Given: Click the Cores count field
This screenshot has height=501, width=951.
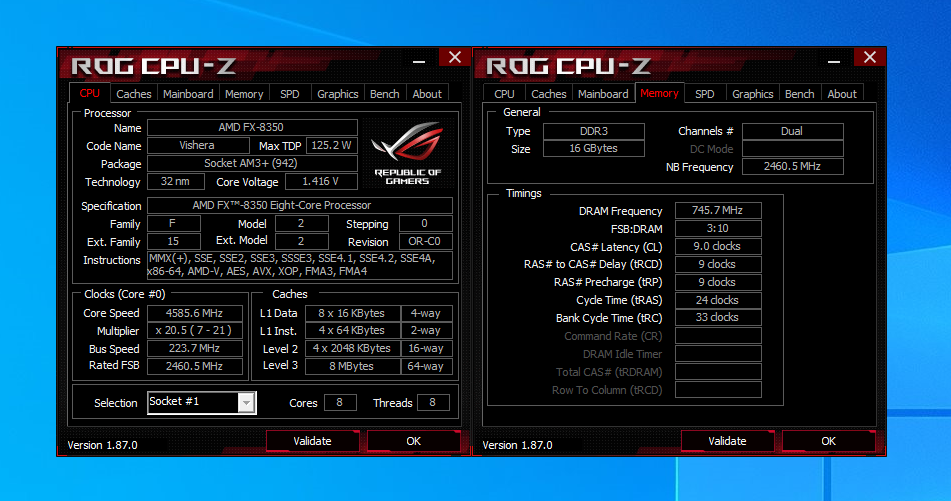Looking at the screenshot, I should click(x=340, y=402).
